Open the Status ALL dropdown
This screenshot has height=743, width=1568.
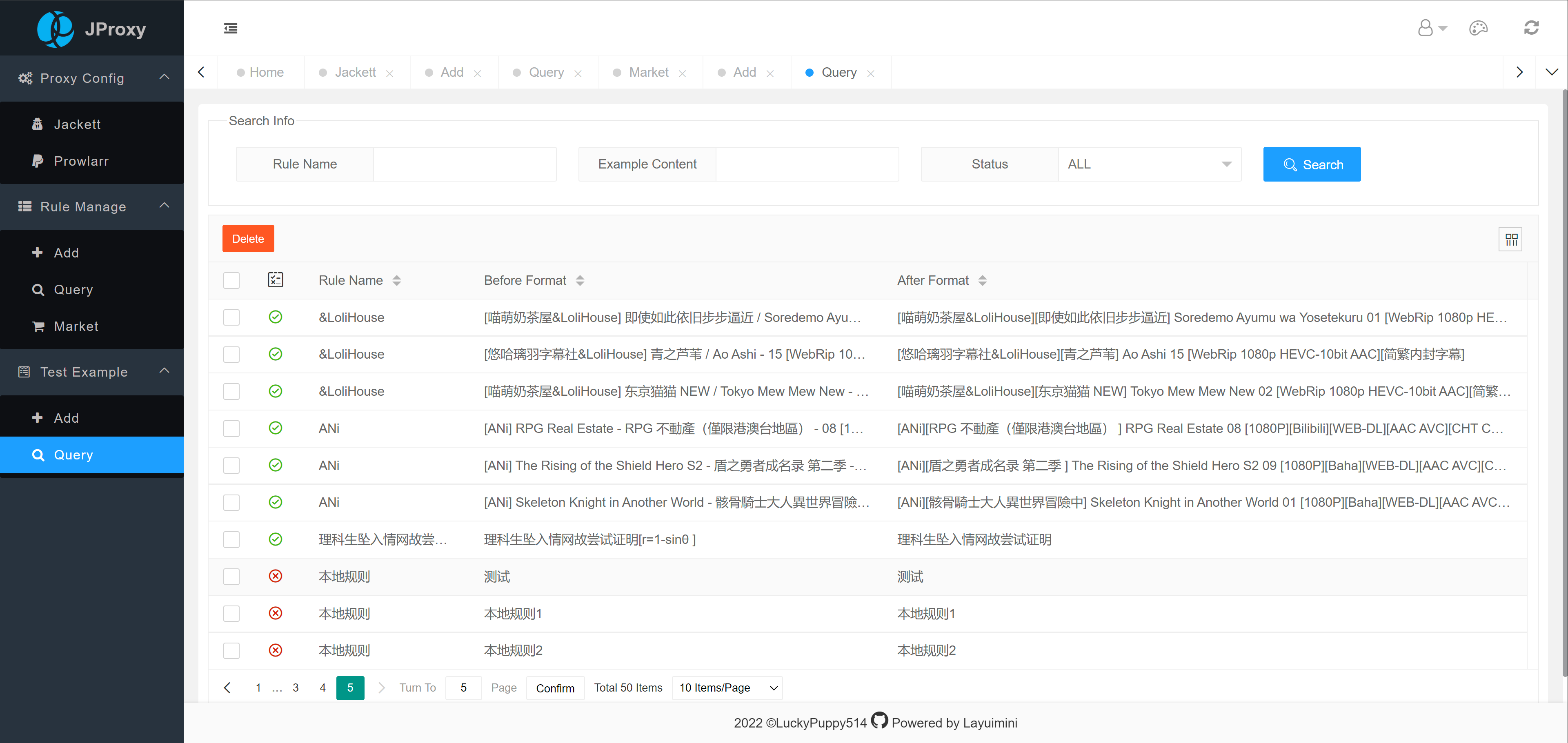click(1149, 164)
